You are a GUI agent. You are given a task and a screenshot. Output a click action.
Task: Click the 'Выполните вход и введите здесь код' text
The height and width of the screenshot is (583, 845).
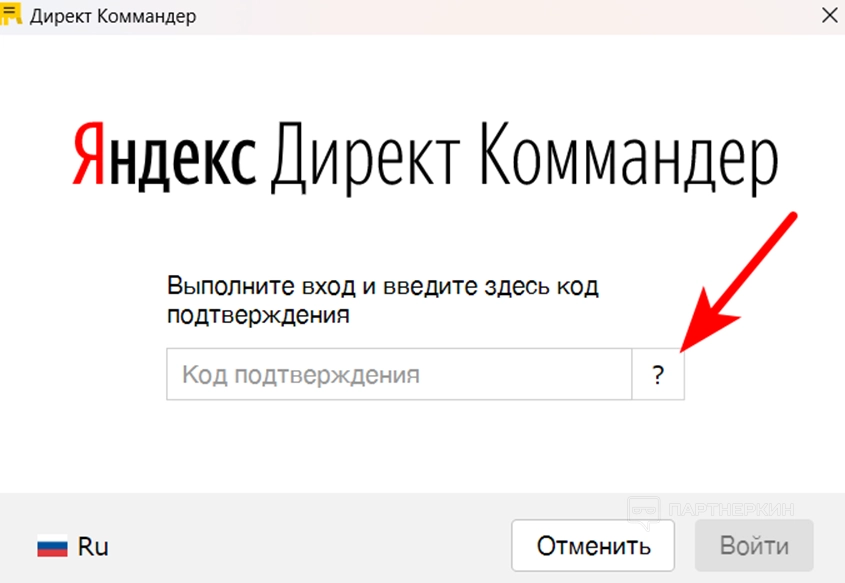(383, 286)
